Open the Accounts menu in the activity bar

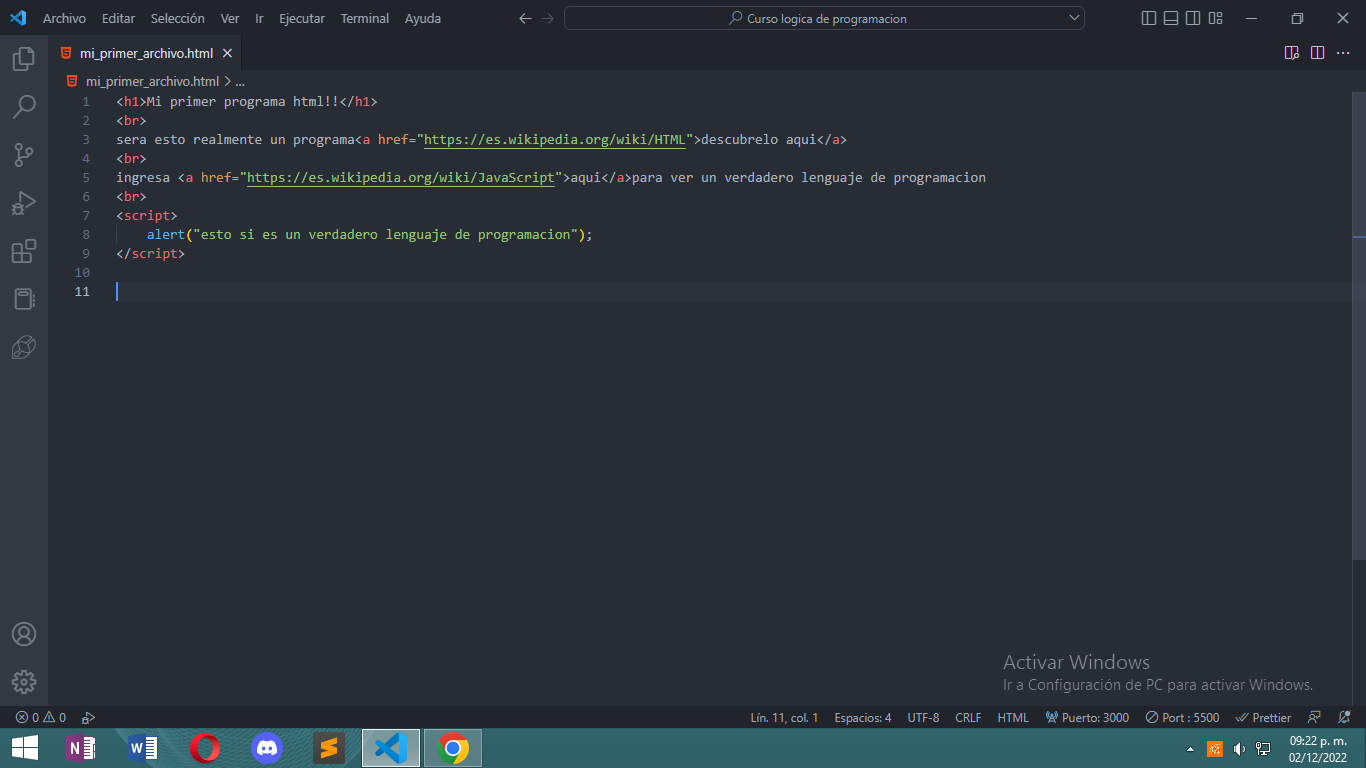pyautogui.click(x=24, y=634)
